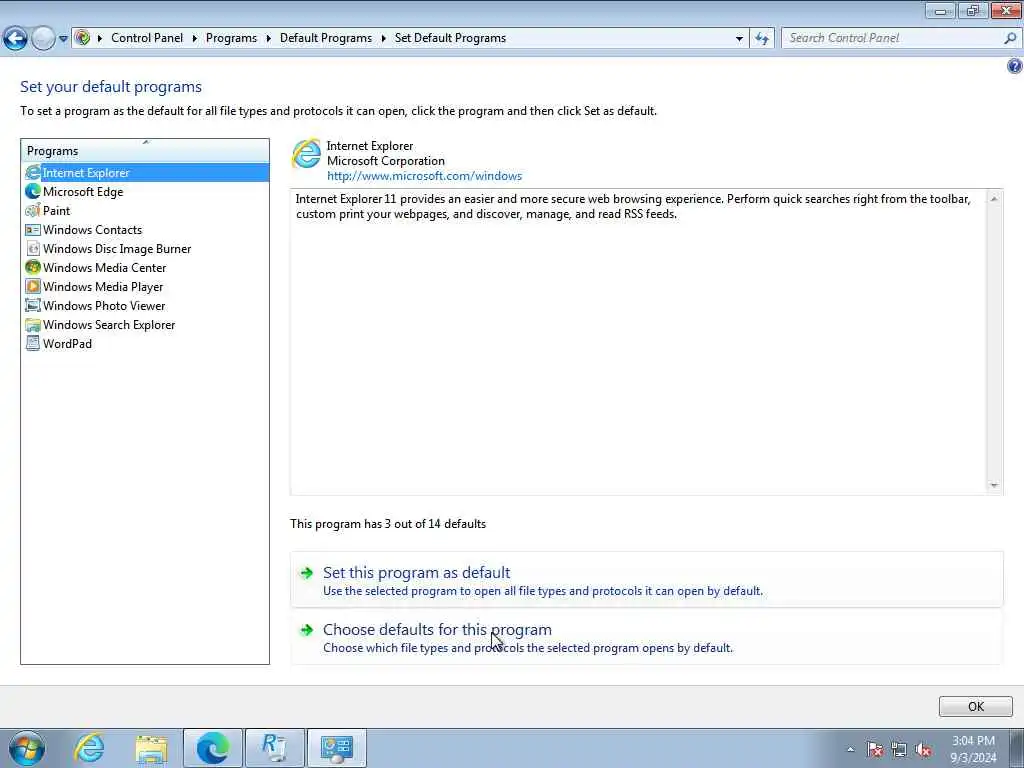
Task: Expand the root arrow before Control Panel breadcrumb
Action: pyautogui.click(x=100, y=39)
